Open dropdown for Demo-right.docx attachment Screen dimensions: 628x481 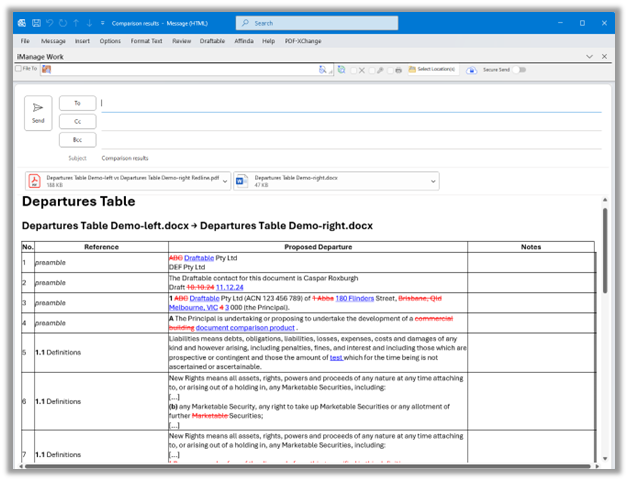[433, 181]
